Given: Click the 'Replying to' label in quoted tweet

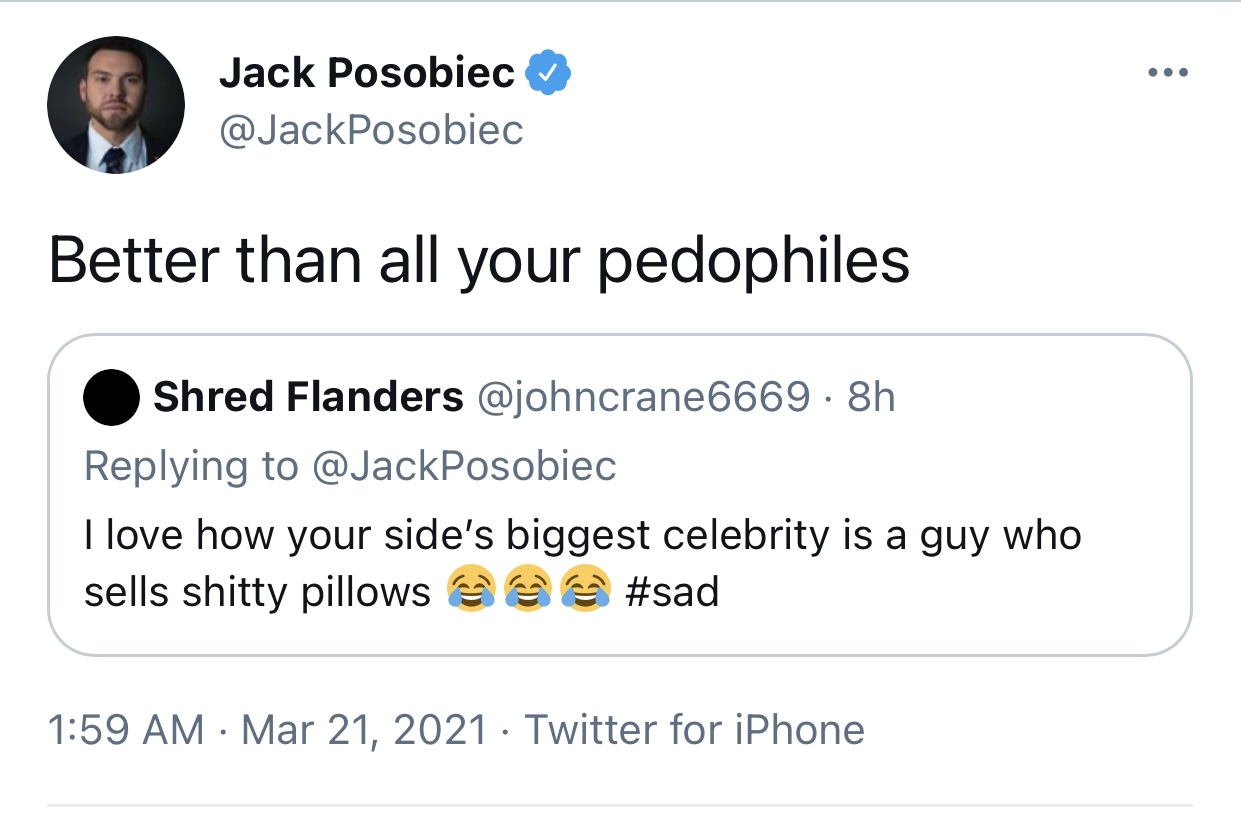Looking at the screenshot, I should (190, 465).
